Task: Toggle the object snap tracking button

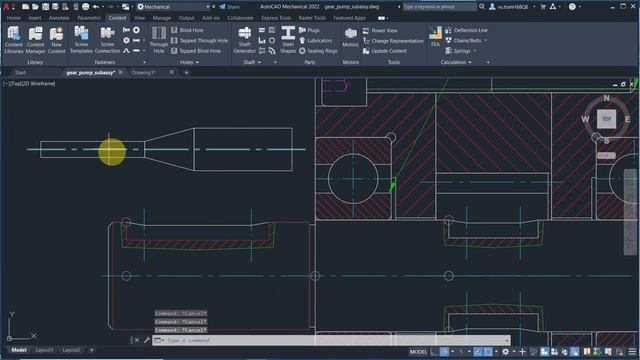Action: 477,351
